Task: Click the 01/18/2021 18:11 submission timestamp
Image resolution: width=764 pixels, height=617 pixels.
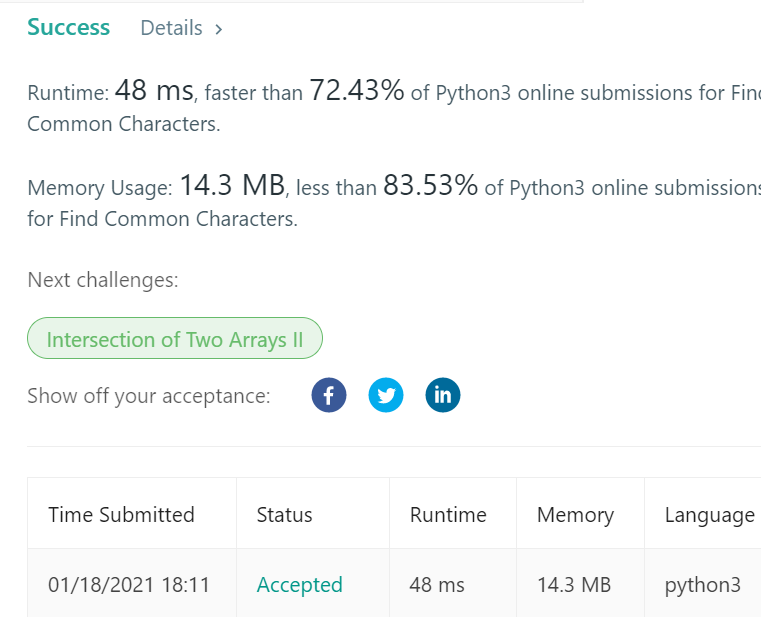Action: click(x=129, y=584)
